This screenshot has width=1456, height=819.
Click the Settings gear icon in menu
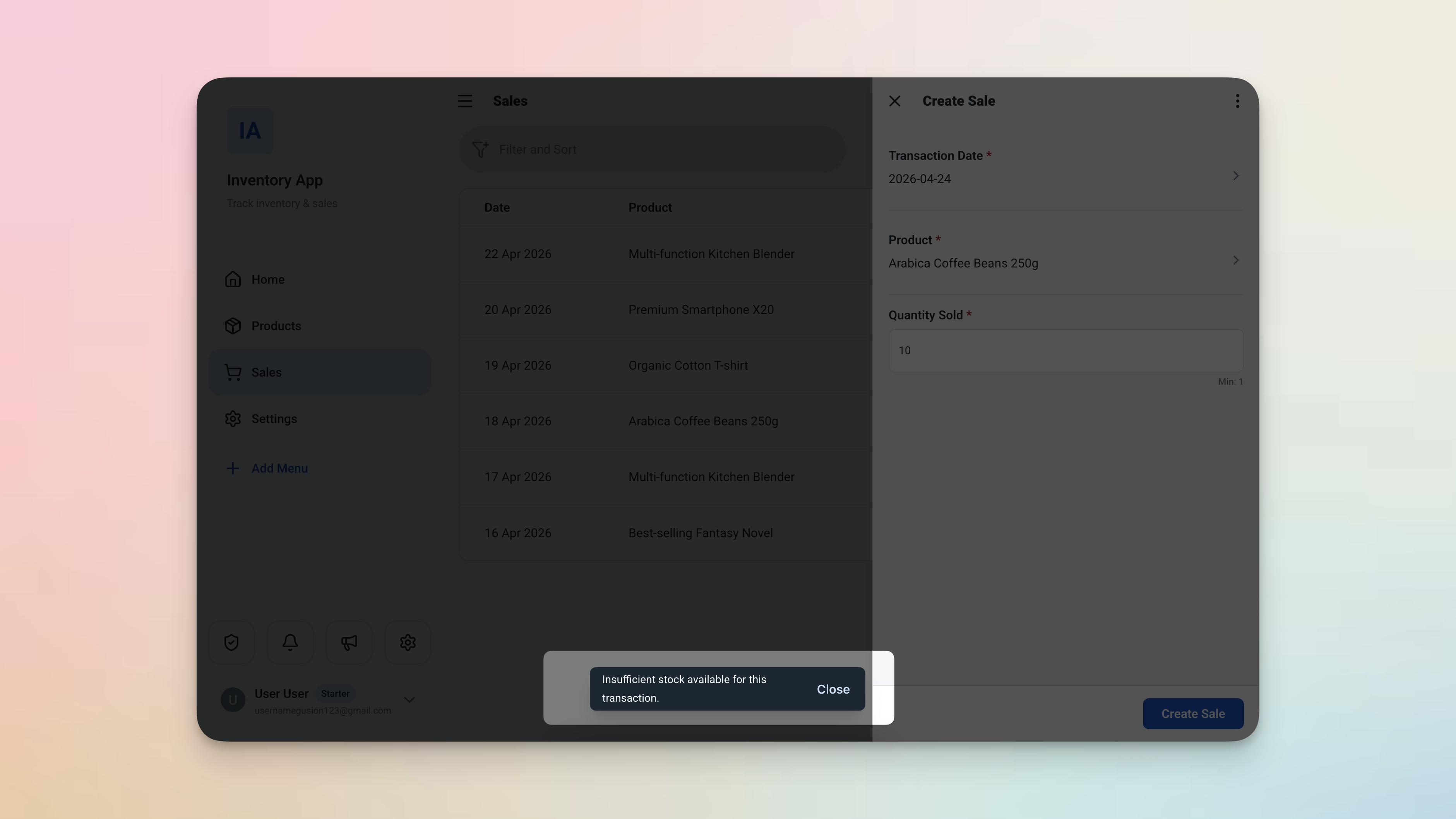233,419
